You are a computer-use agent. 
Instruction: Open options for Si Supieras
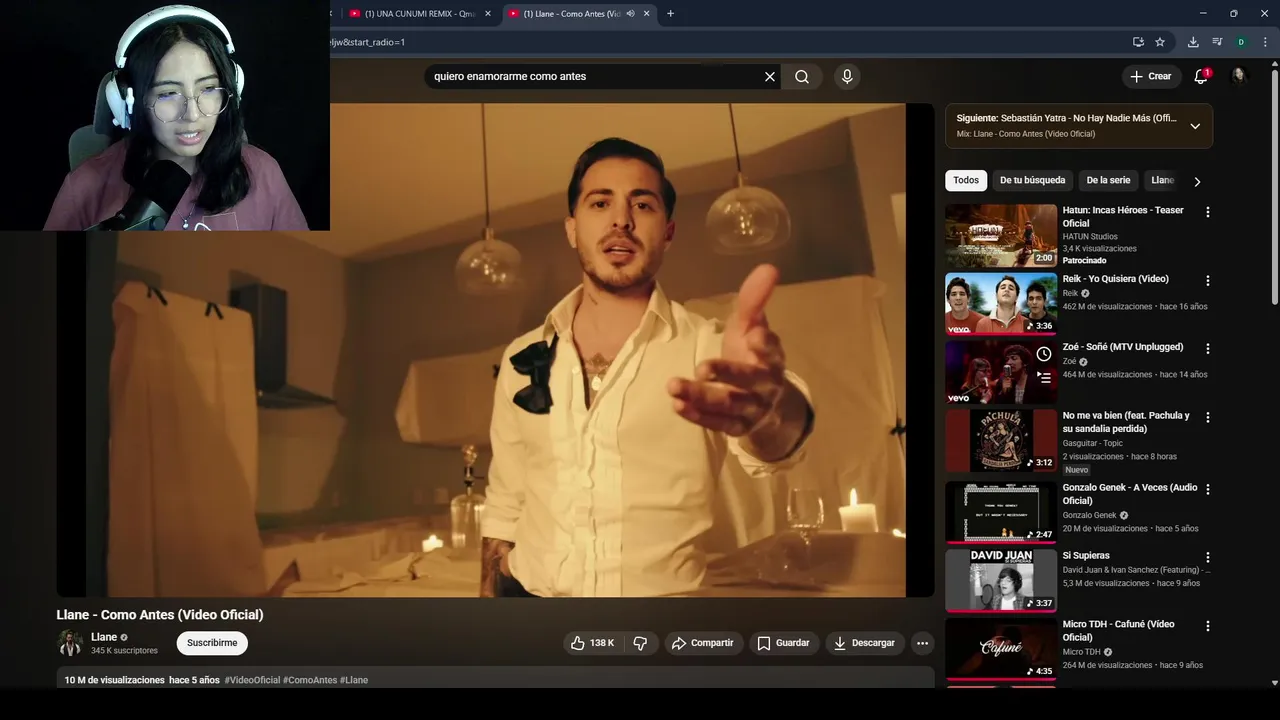pos(1208,557)
